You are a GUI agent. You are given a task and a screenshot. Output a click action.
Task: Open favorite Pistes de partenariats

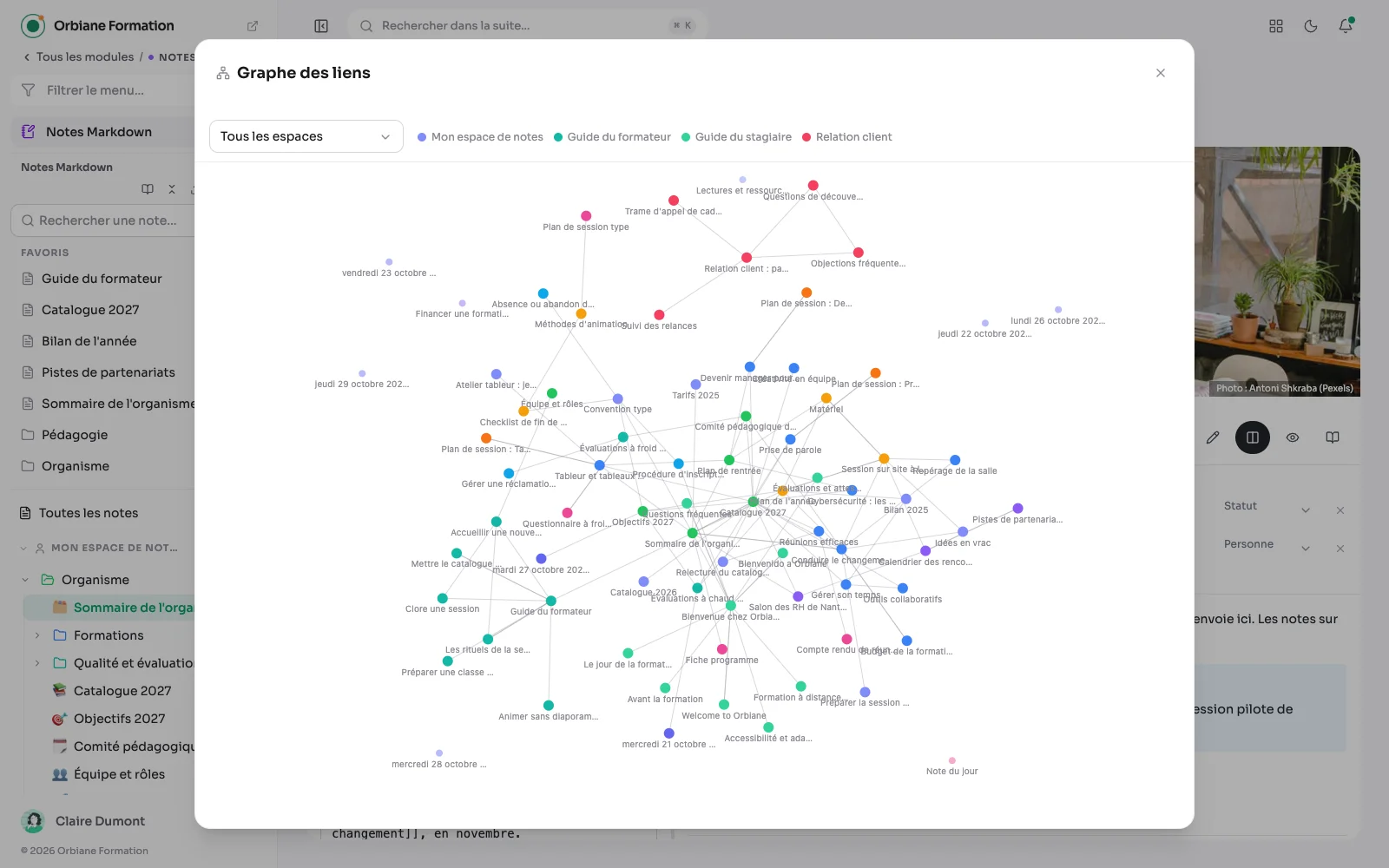[109, 372]
